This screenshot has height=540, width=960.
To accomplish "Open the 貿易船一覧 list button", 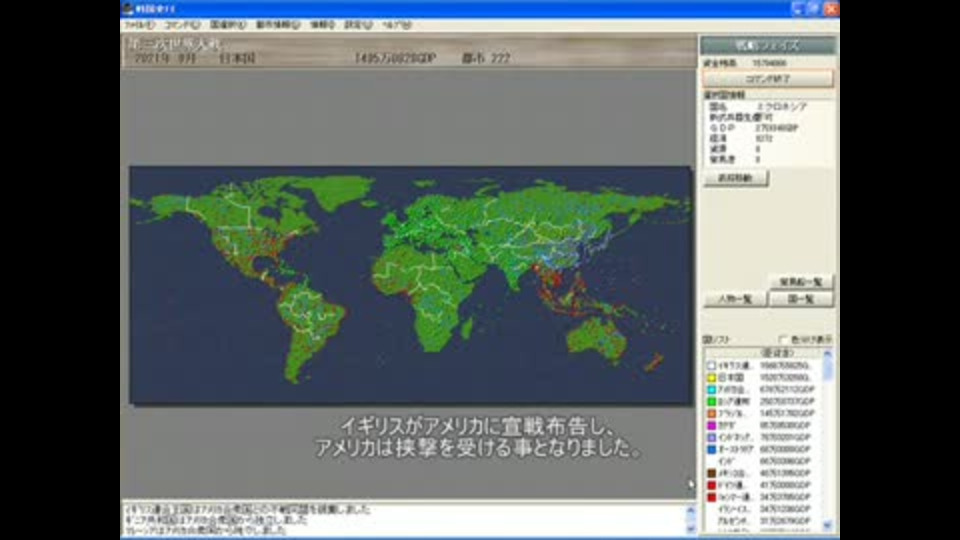I will tap(801, 282).
